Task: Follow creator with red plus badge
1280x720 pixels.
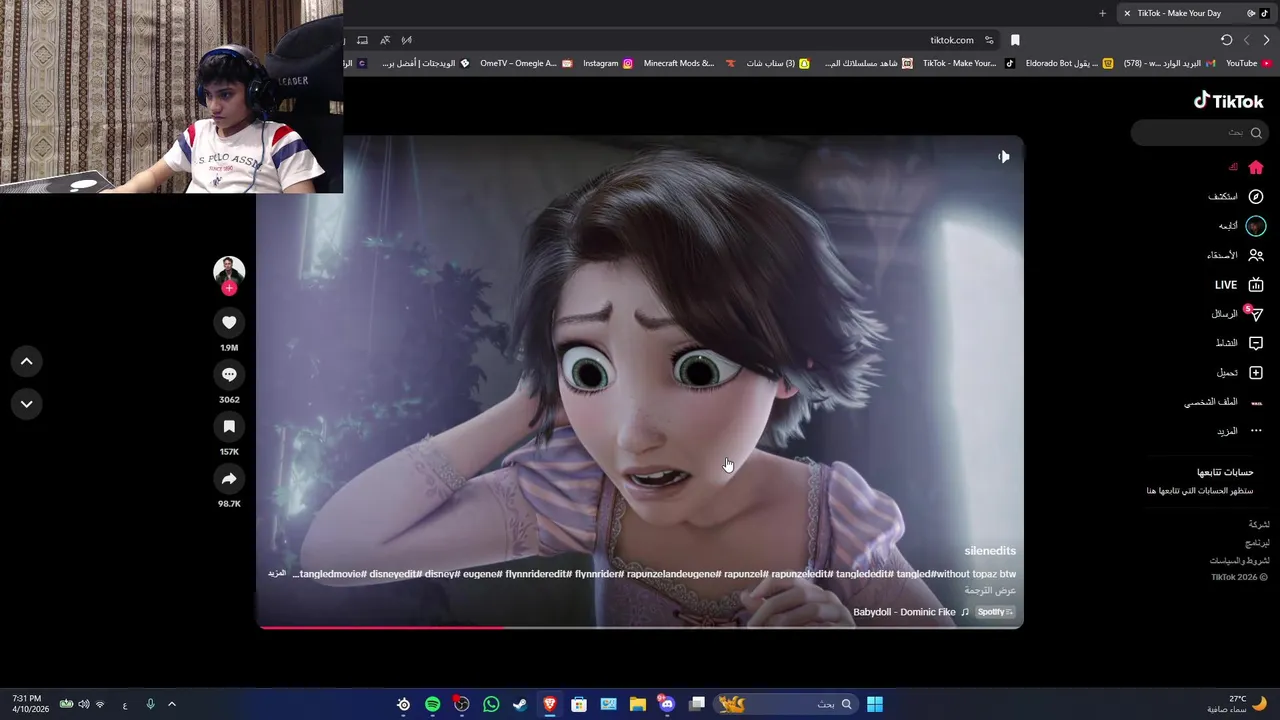Action: tap(229, 288)
